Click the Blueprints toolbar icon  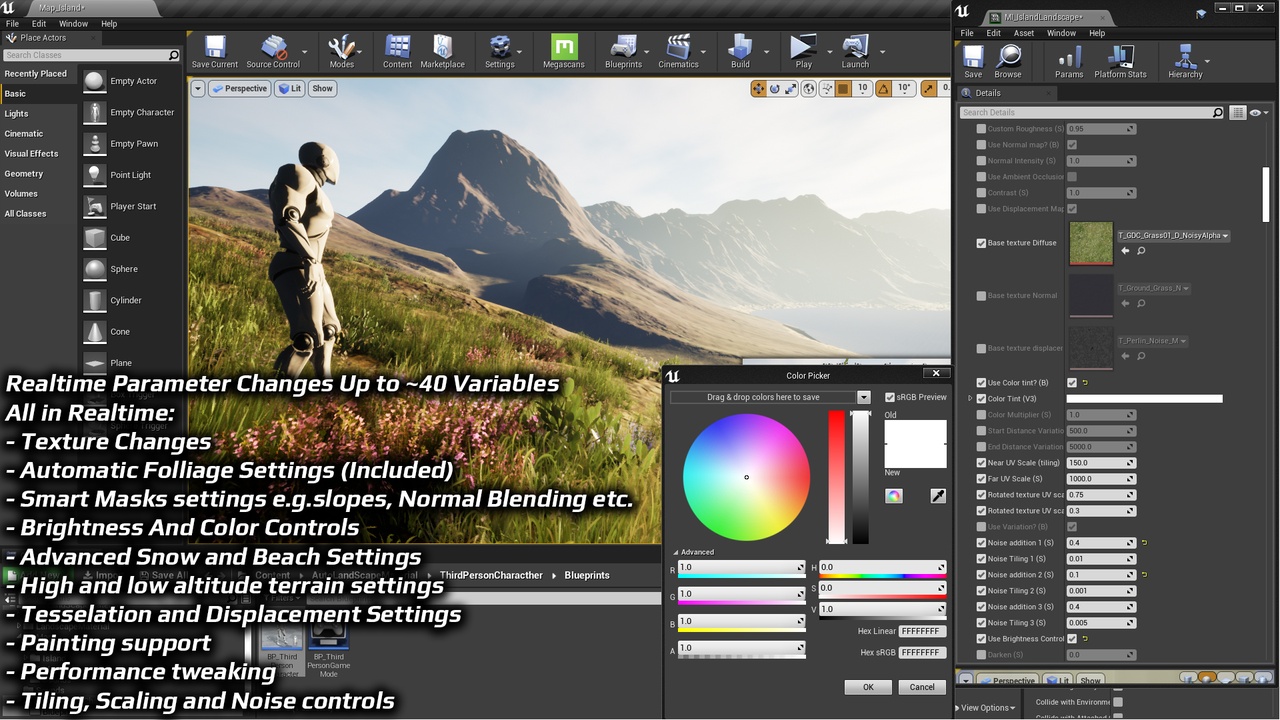[x=623, y=48]
